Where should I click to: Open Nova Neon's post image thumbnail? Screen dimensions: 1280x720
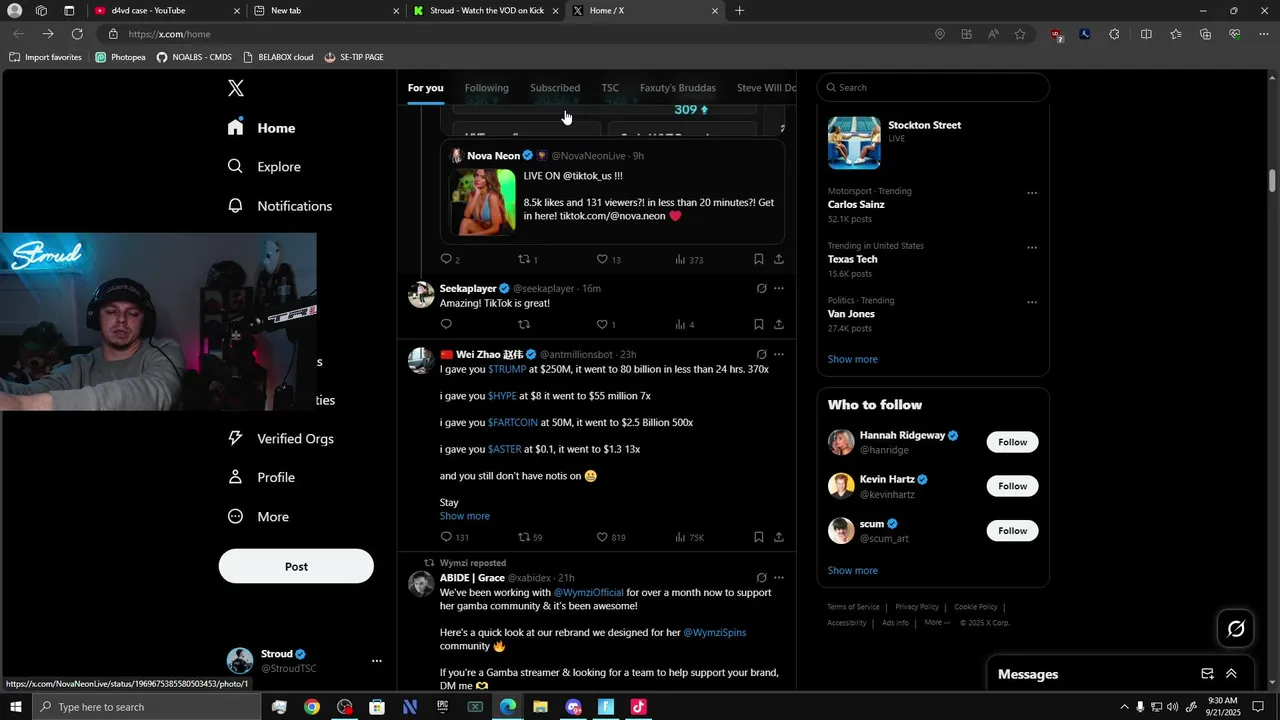click(x=483, y=201)
